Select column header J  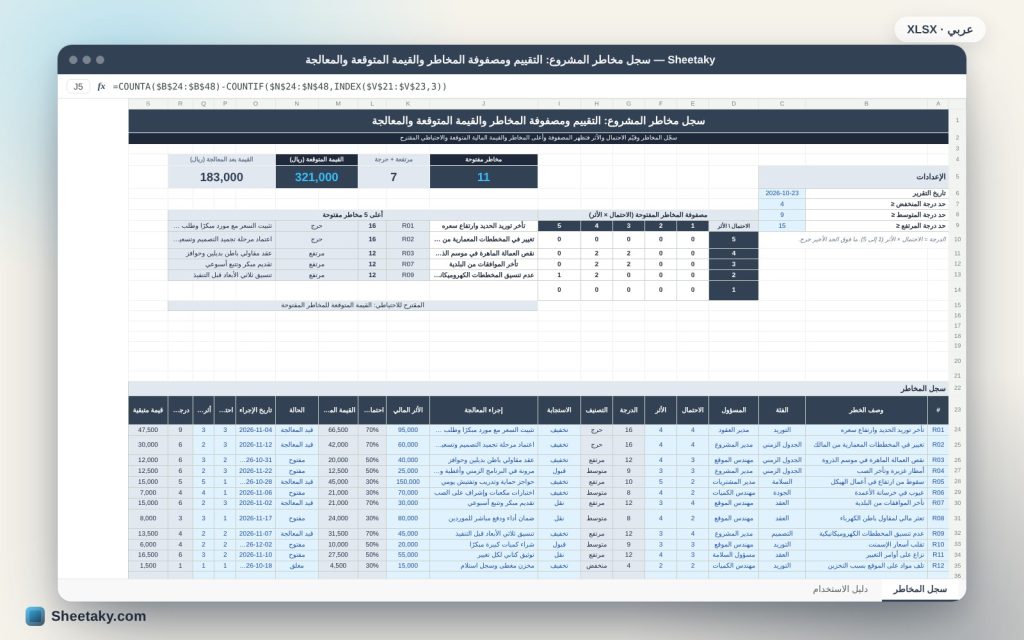pyautogui.click(x=483, y=104)
